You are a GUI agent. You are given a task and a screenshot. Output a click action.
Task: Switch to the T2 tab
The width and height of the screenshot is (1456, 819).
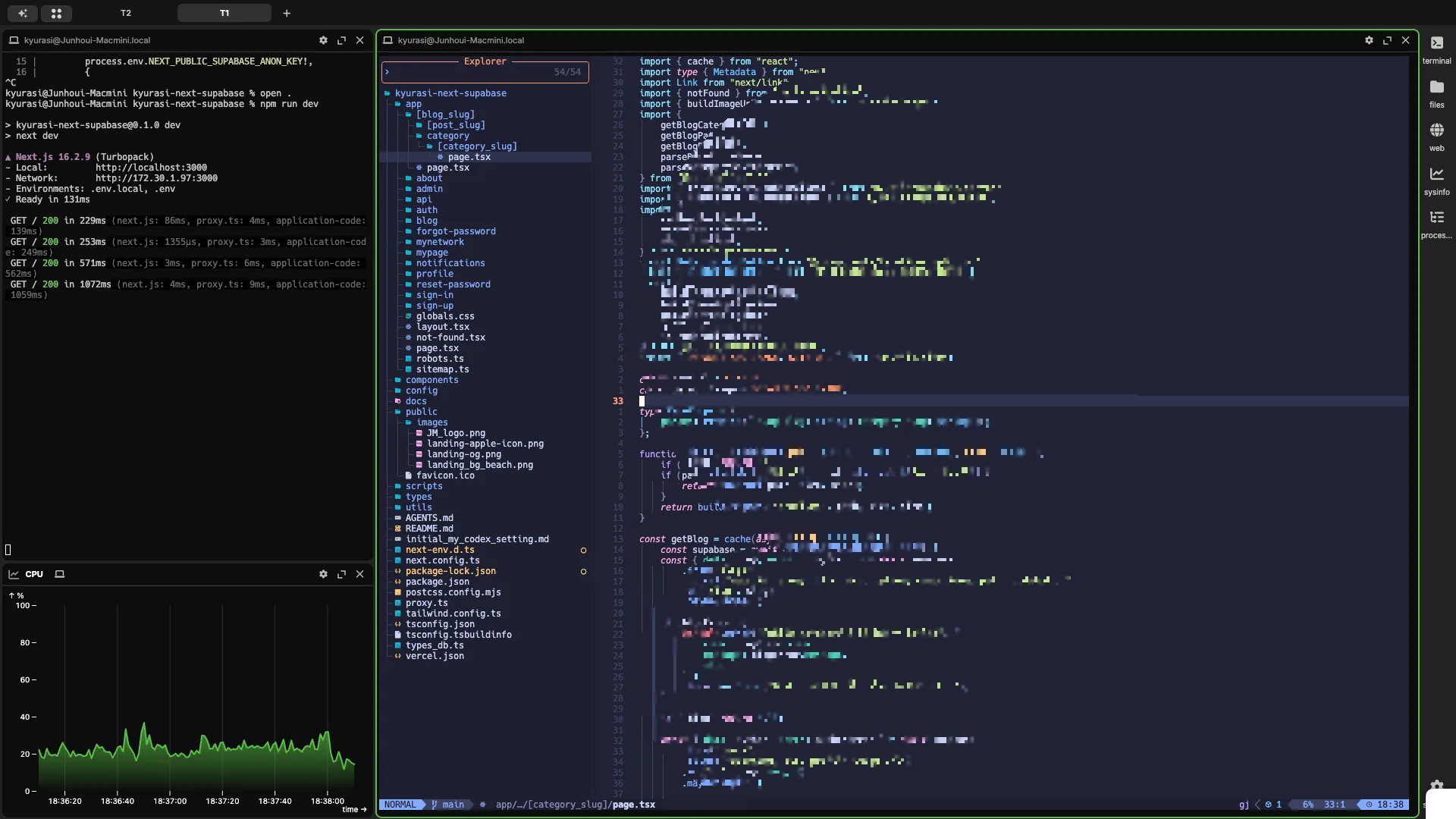tap(126, 13)
